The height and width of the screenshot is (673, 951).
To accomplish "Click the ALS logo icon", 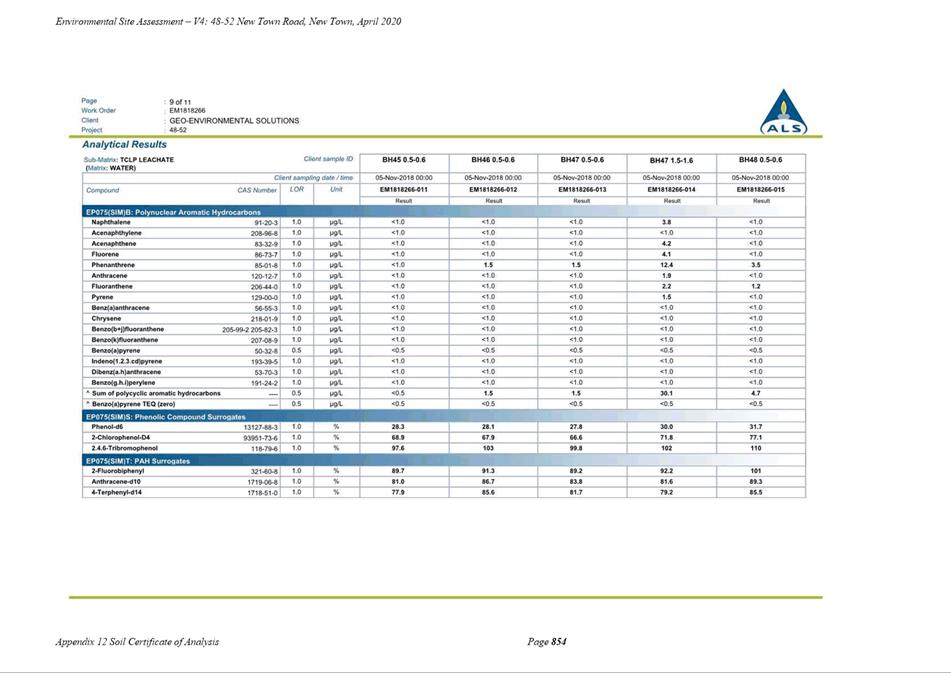I will click(x=784, y=112).
